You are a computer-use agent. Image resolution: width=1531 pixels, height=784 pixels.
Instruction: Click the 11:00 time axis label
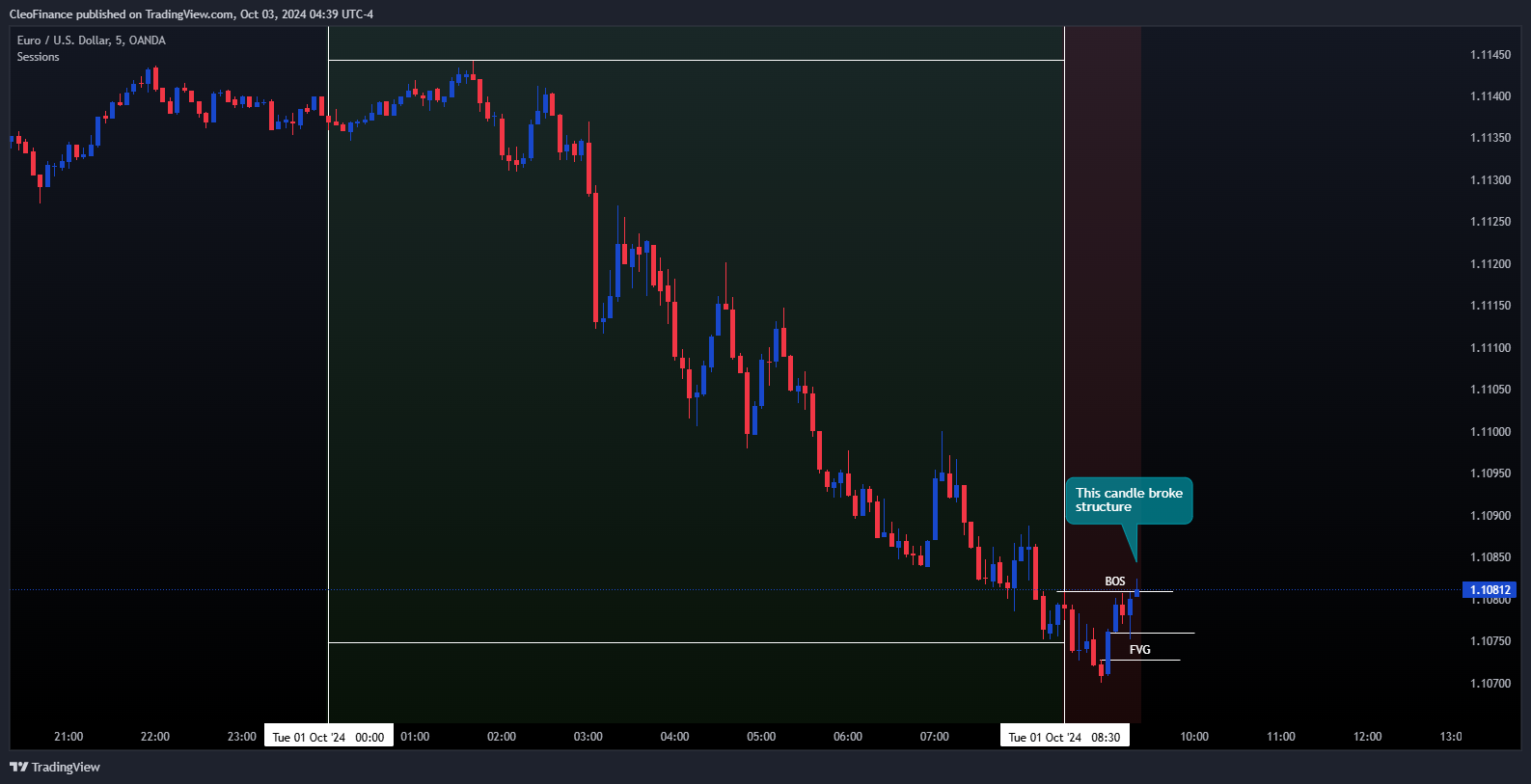click(x=1281, y=737)
